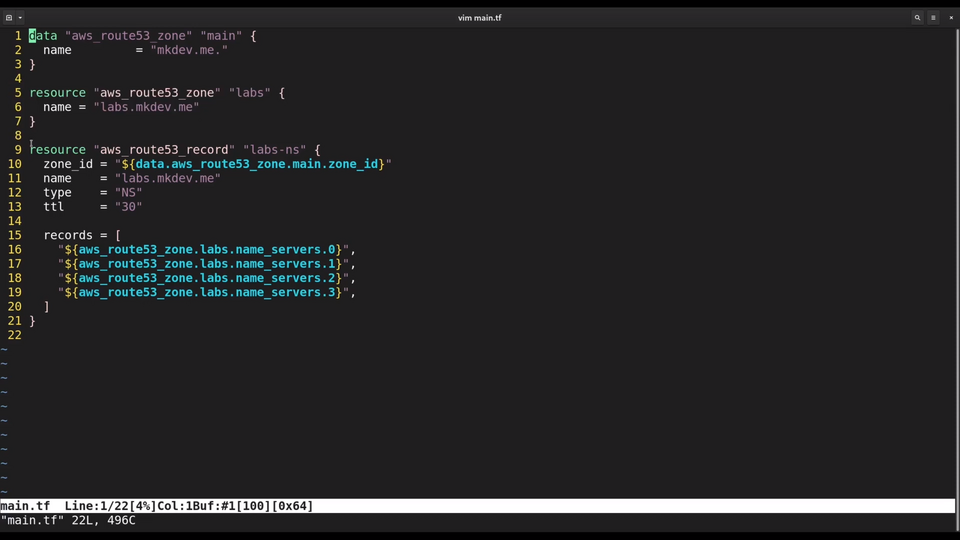Click 'name' attribute on line 11
The height and width of the screenshot is (540, 960).
(58, 178)
